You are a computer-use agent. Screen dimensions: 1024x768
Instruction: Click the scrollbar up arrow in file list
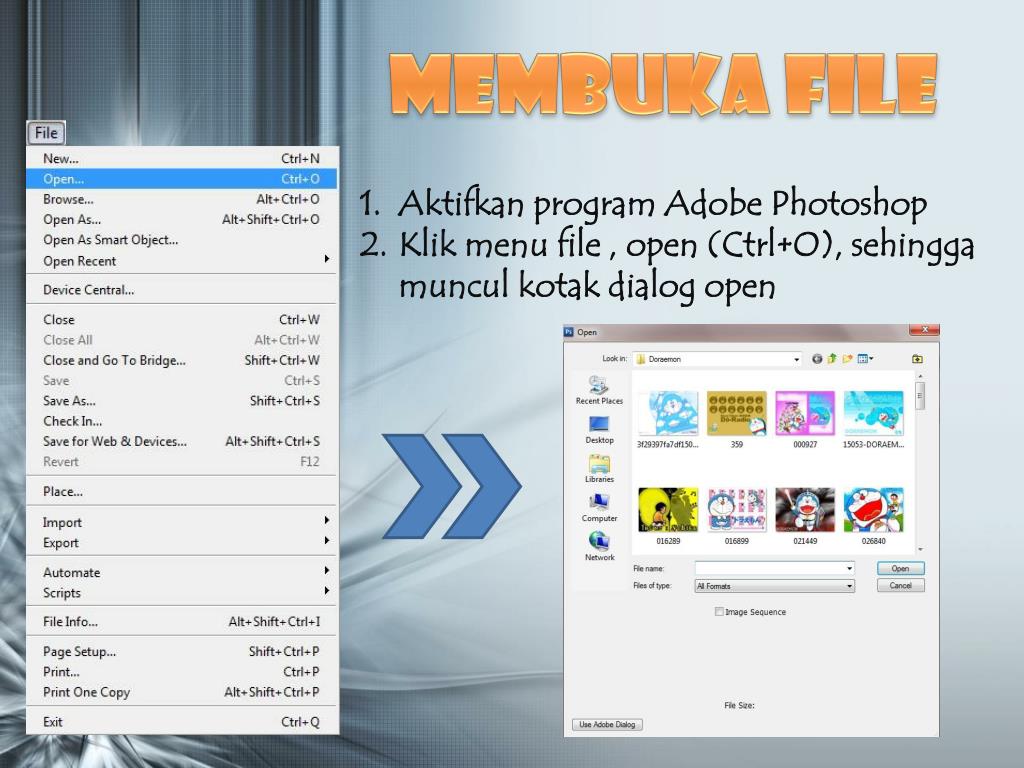[x=920, y=376]
